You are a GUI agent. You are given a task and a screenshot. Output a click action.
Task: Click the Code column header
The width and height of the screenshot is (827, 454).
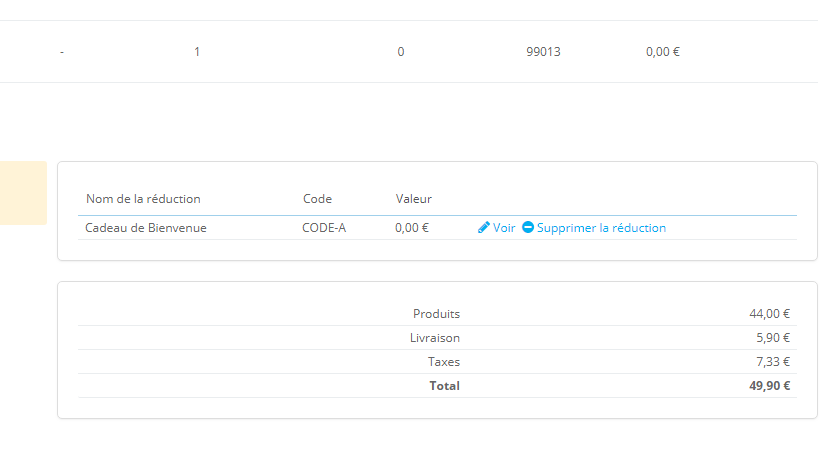click(317, 199)
